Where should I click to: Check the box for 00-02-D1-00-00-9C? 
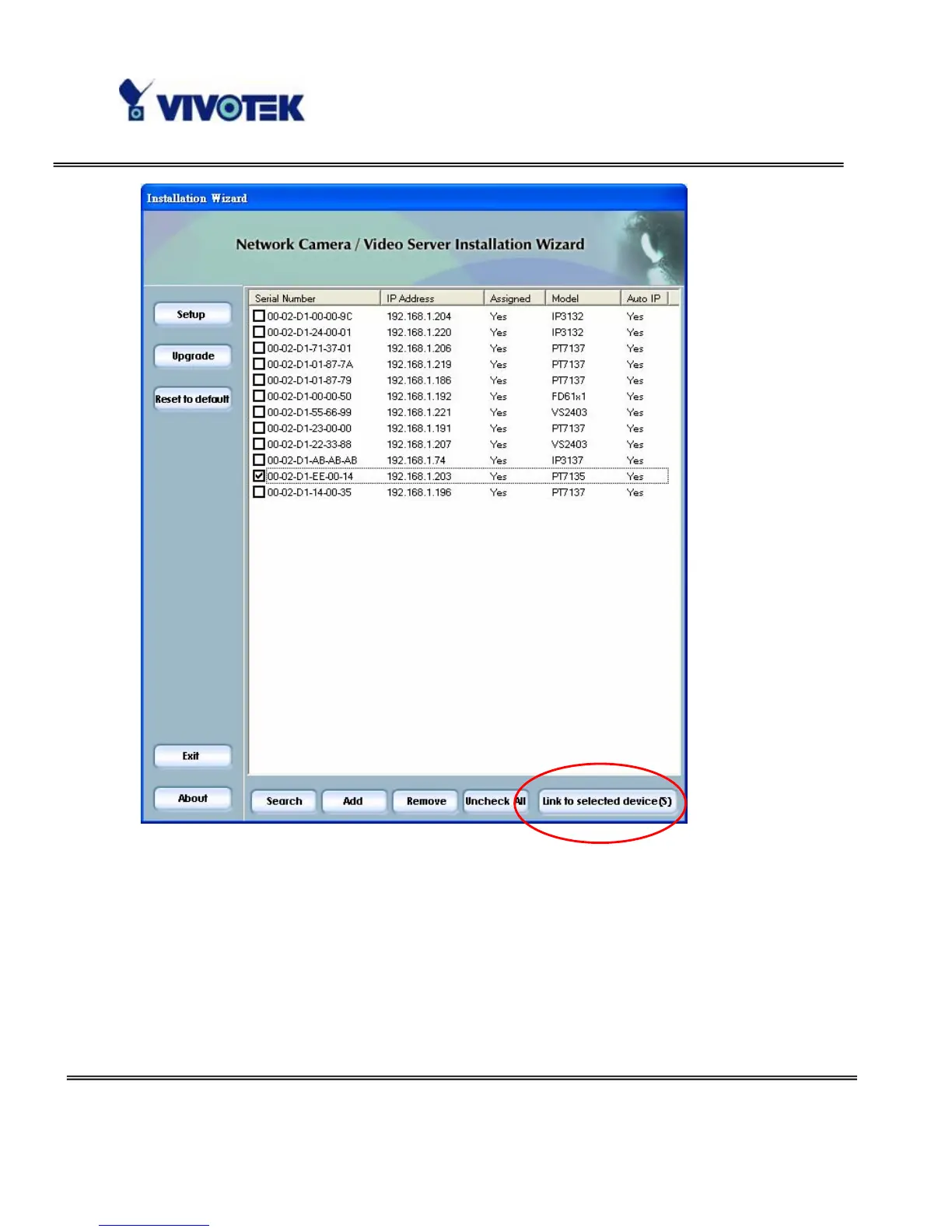click(x=259, y=316)
